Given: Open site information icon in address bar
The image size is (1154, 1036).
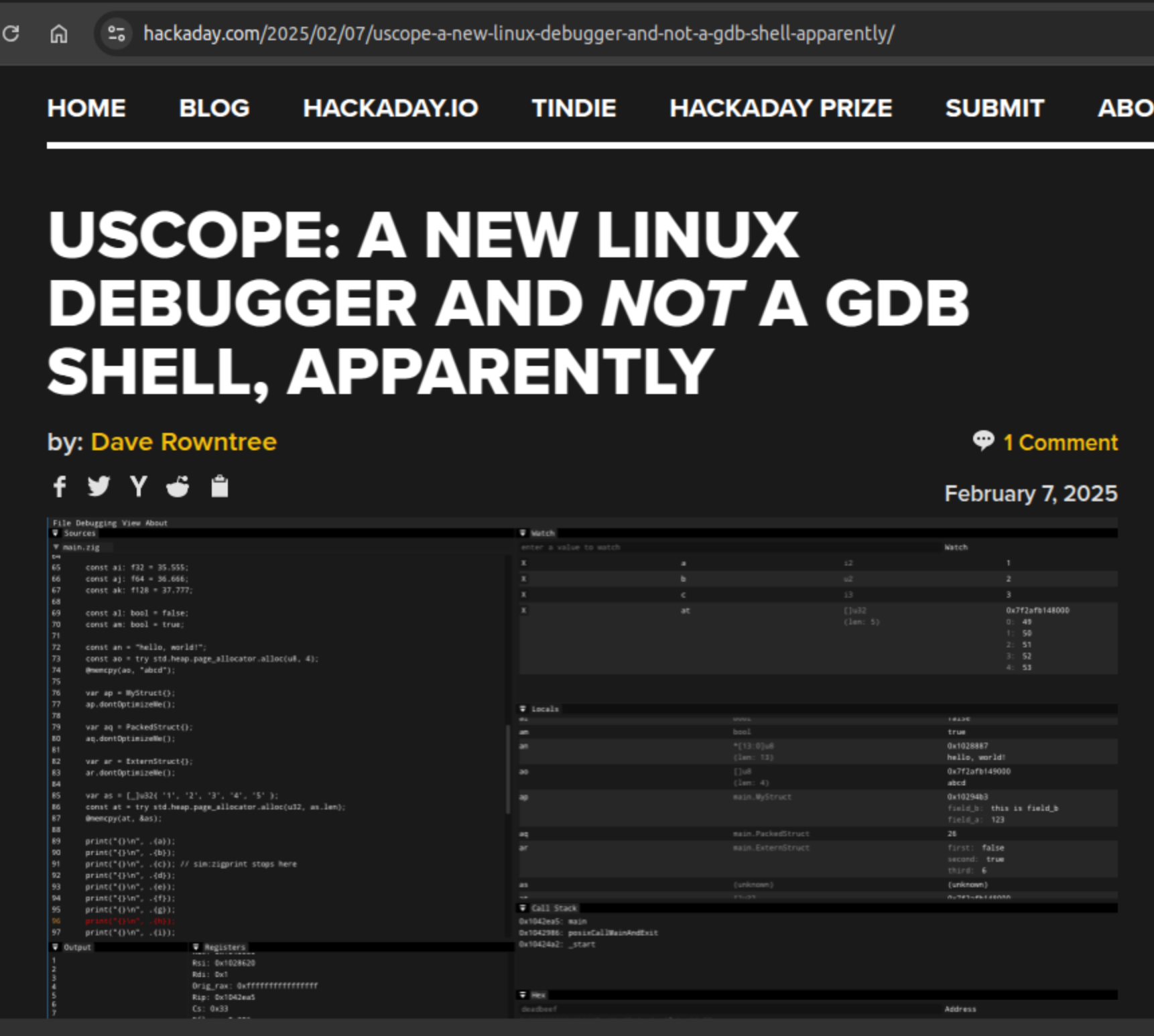Looking at the screenshot, I should [x=117, y=34].
